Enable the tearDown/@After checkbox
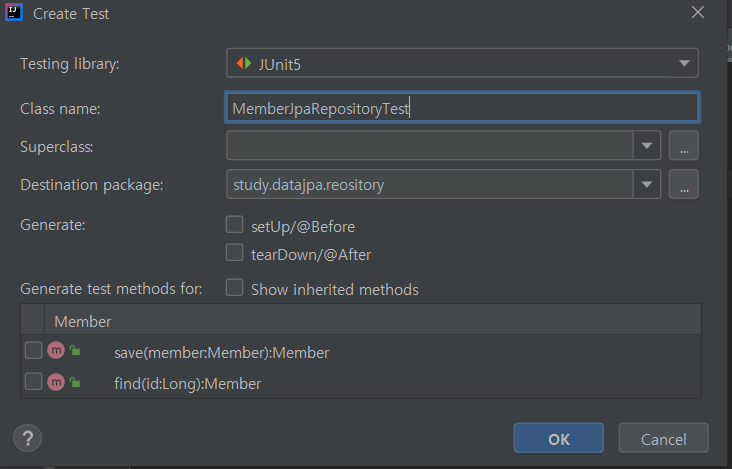Viewport: 732px width, 469px height. point(235,253)
